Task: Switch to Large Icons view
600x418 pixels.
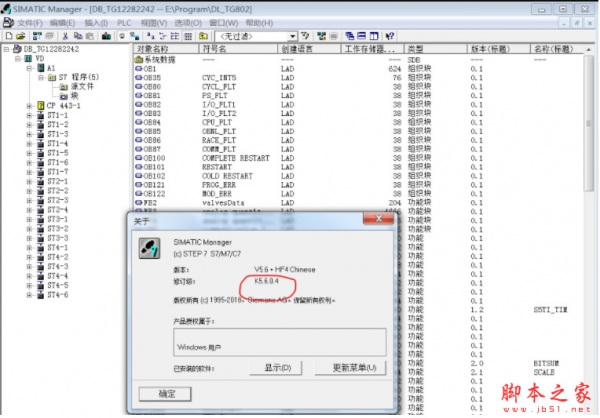Action: [151, 36]
